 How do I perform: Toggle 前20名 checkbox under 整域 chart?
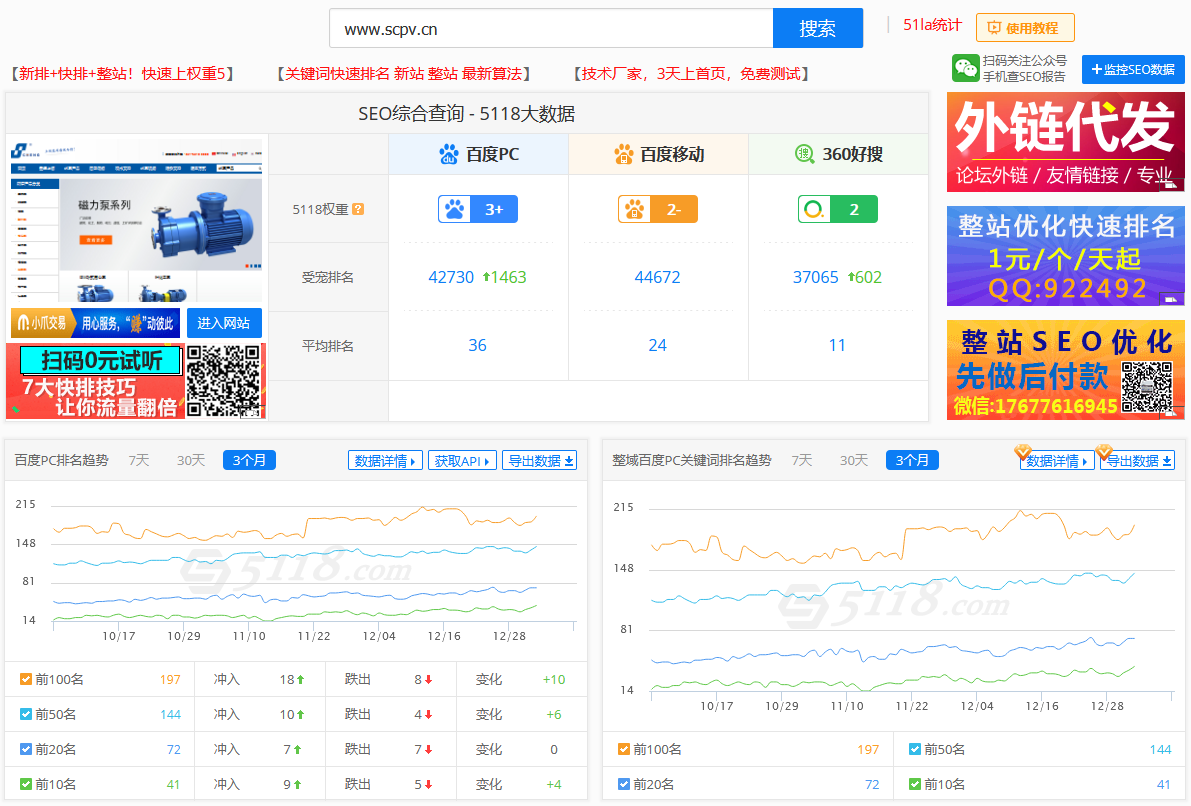coord(624,784)
